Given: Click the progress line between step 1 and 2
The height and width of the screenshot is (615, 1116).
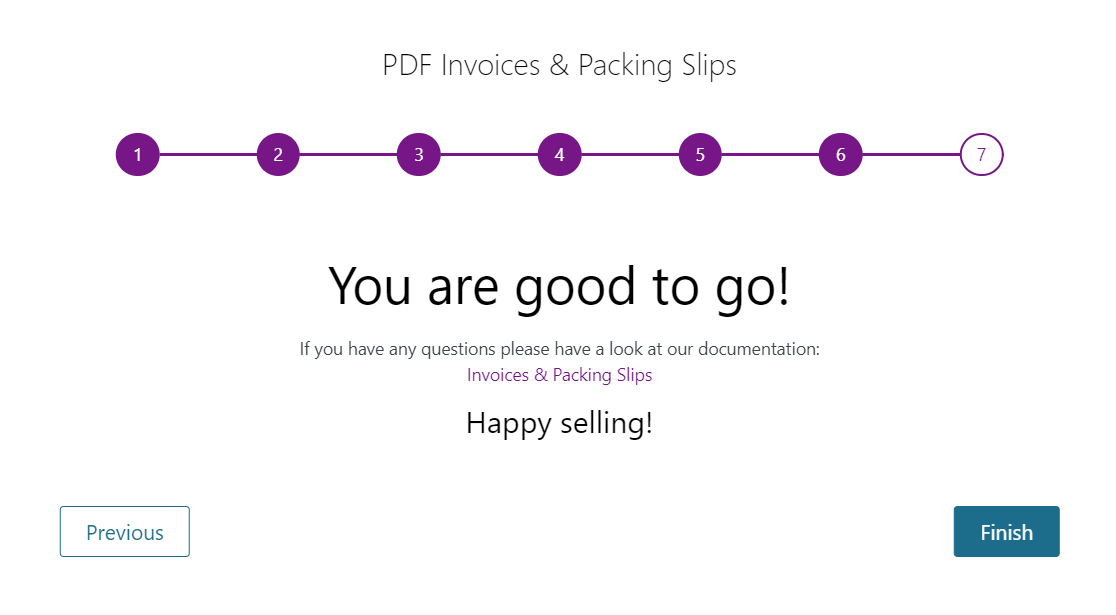Looking at the screenshot, I should pyautogui.click(x=207, y=154).
